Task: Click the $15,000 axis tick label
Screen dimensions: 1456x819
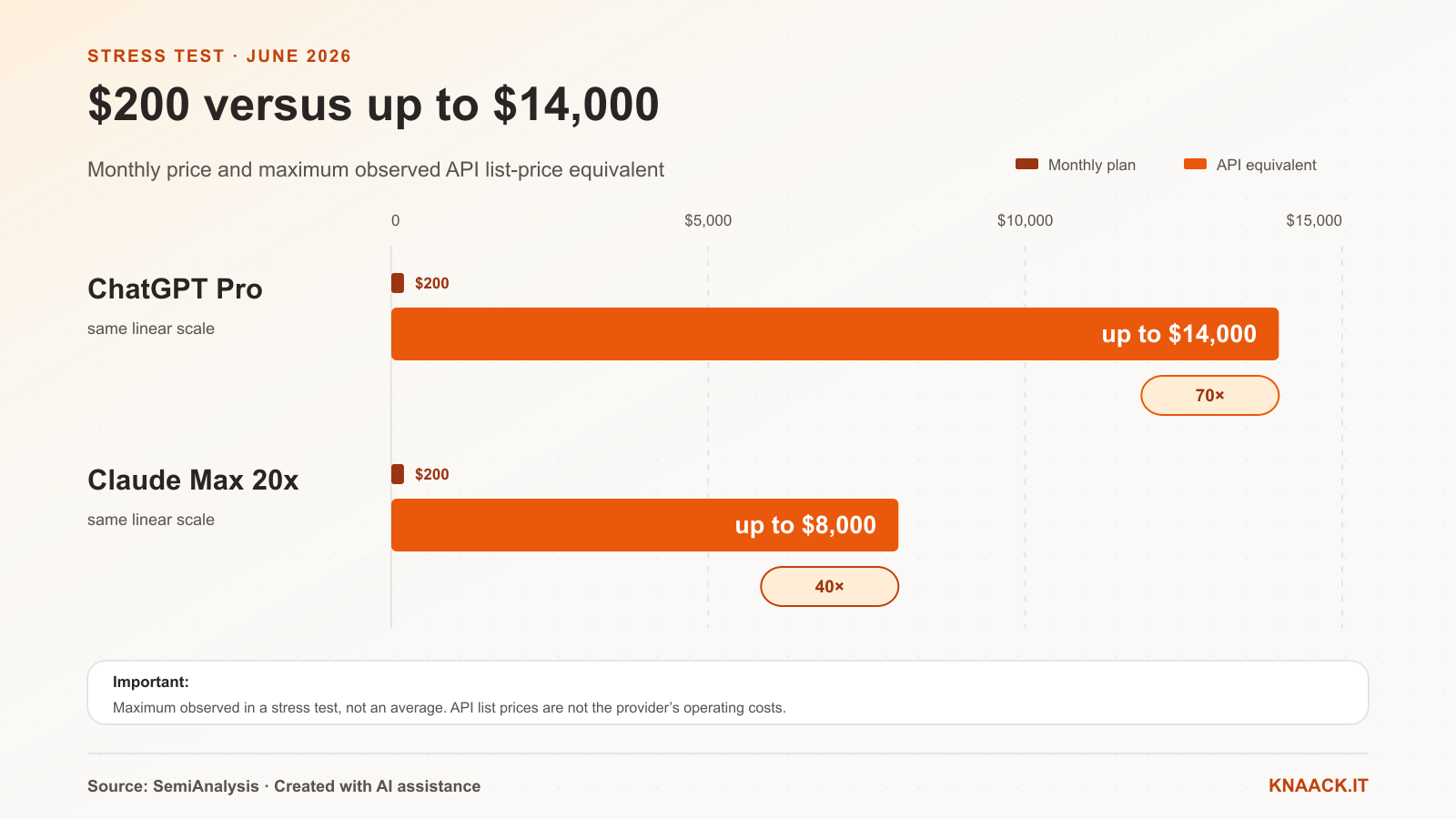Action: [1314, 220]
